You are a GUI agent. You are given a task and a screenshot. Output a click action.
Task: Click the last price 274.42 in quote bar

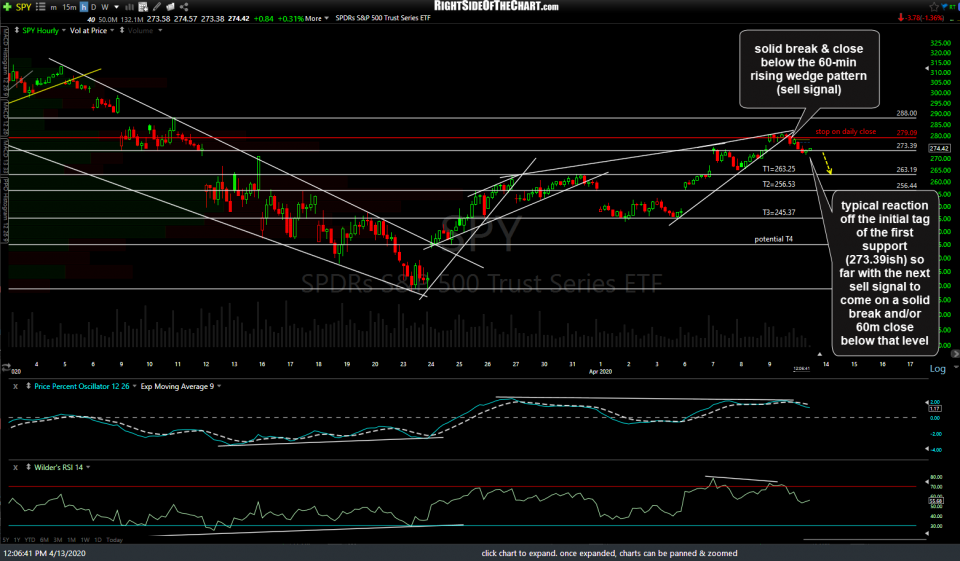pyautogui.click(x=238, y=18)
